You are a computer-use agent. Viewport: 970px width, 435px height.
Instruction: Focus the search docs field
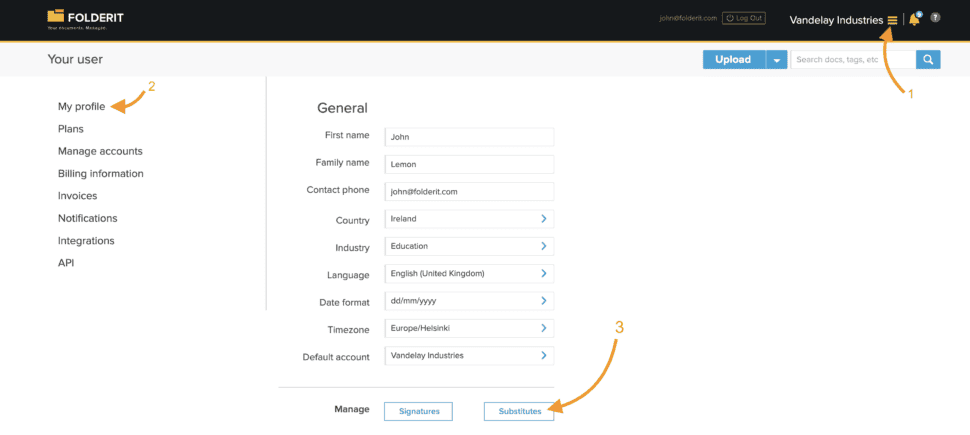[852, 59]
